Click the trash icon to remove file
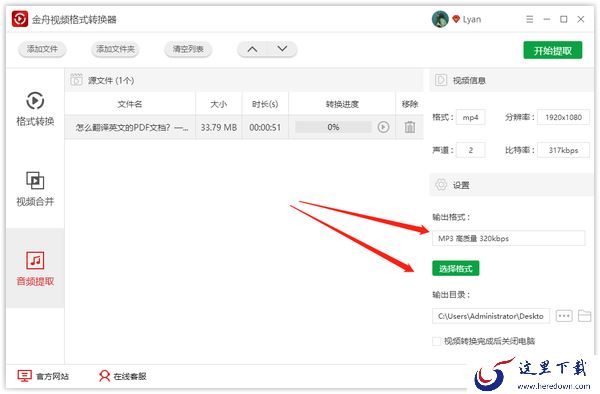Image resolution: width=600 pixels, height=394 pixels. pyautogui.click(x=410, y=127)
